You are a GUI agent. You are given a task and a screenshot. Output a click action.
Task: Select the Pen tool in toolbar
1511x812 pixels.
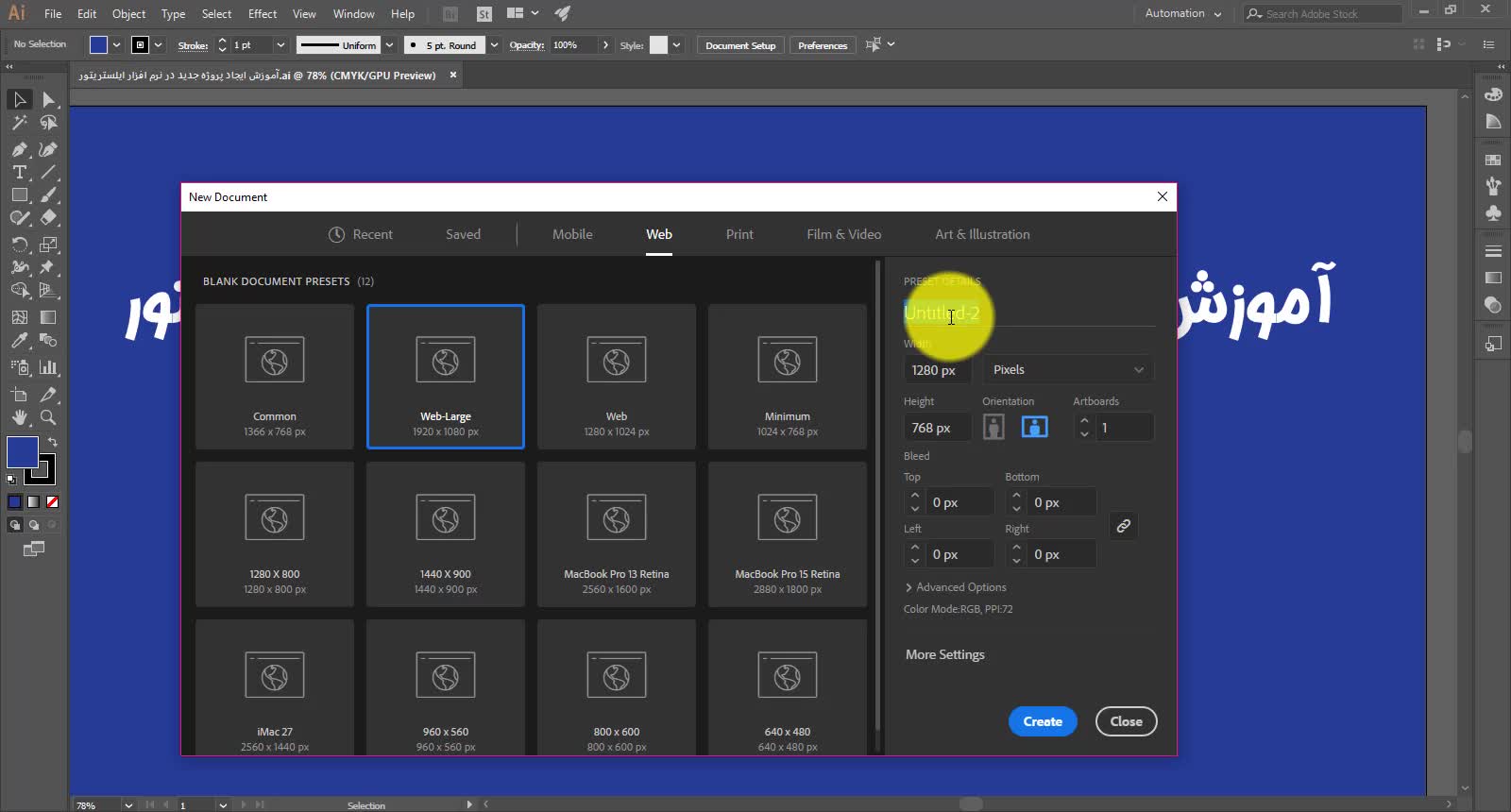[19, 149]
